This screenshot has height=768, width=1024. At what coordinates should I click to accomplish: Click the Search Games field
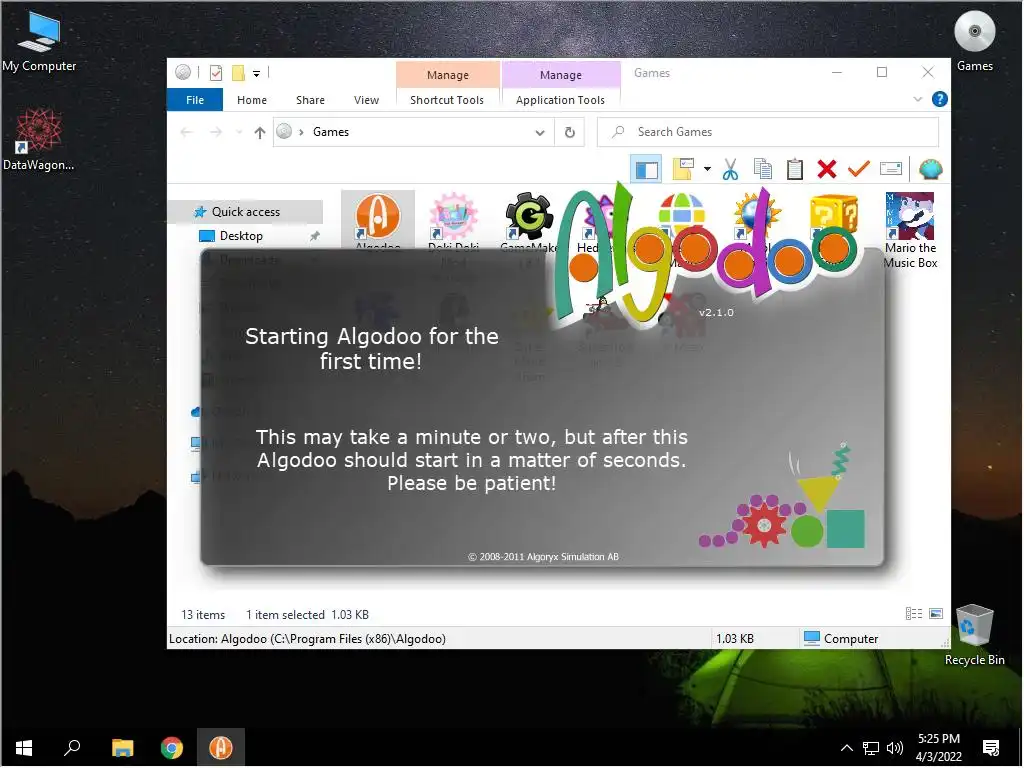point(768,132)
